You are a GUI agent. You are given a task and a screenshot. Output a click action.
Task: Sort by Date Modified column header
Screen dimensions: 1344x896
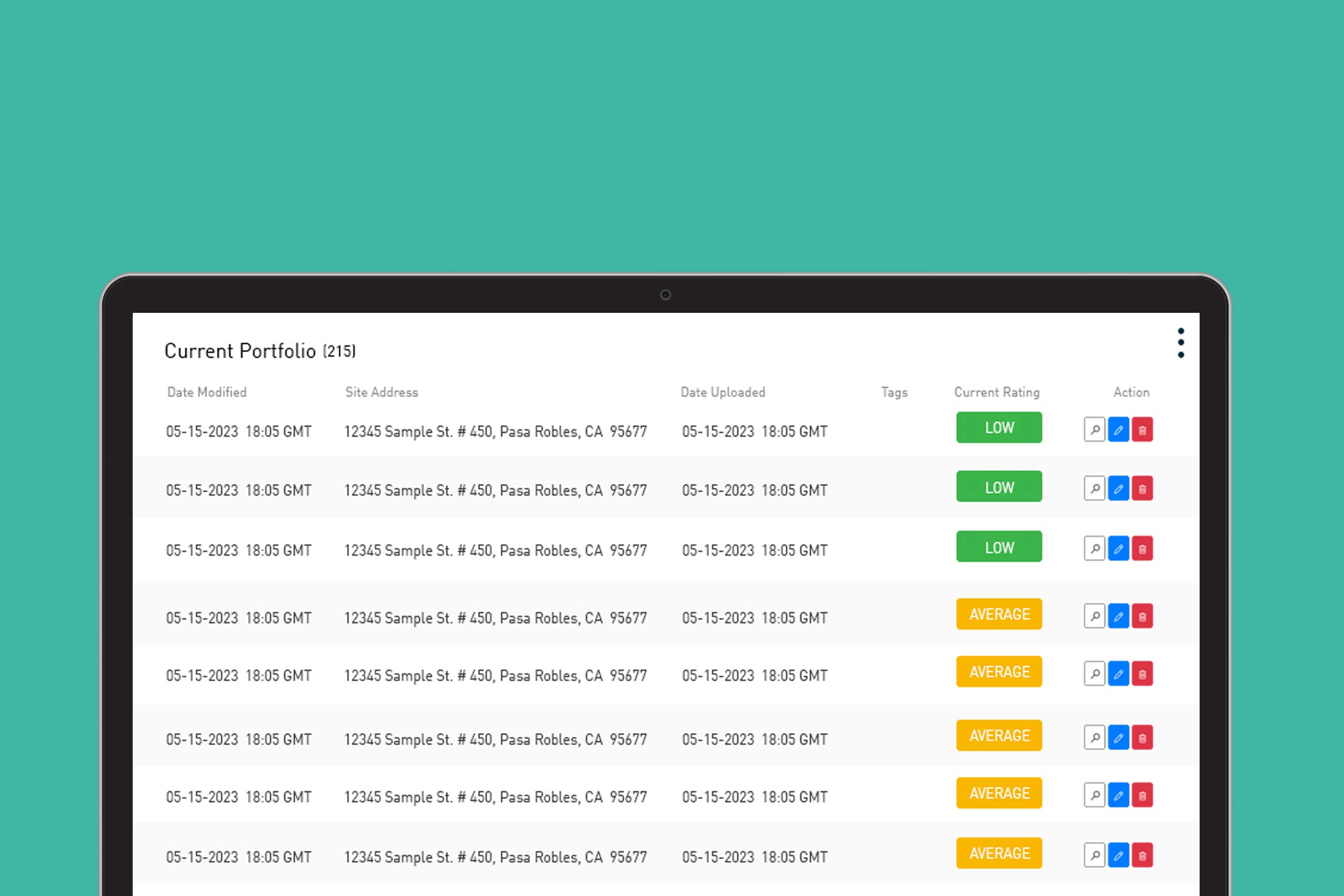[207, 392]
